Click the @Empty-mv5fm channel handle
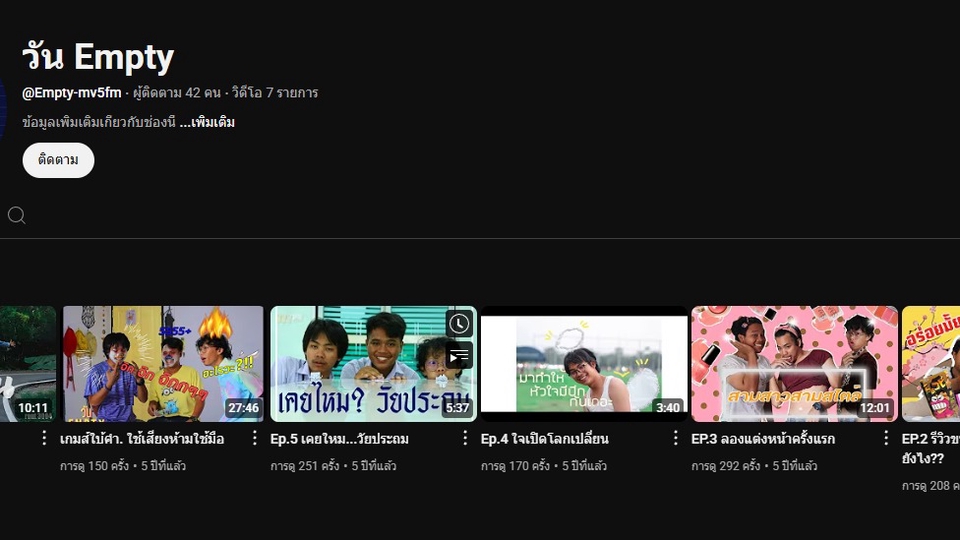The image size is (960, 540). coord(72,93)
